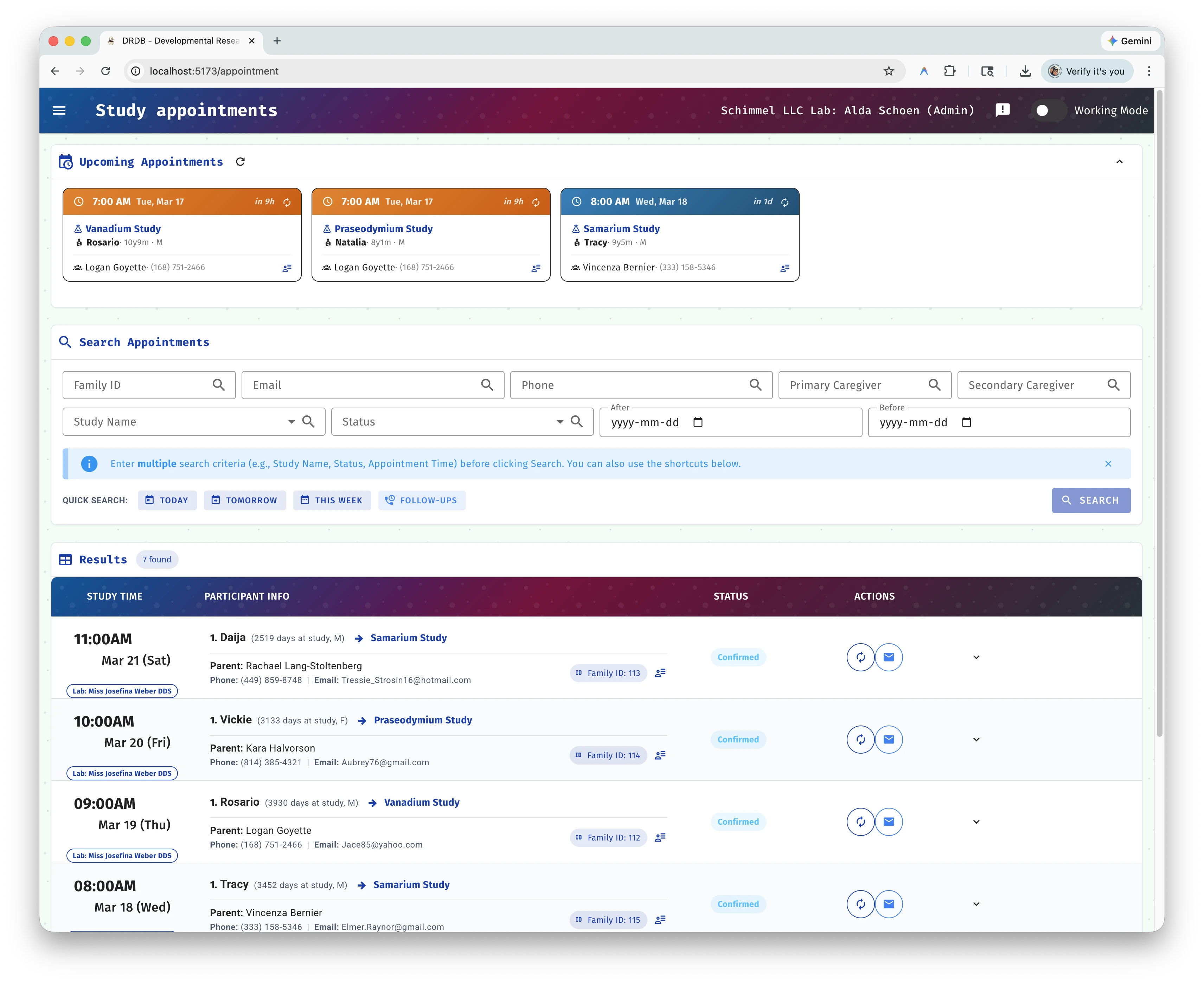The height and width of the screenshot is (984, 1204).
Task: Open family icon next to Family ID: 114
Action: (x=660, y=755)
